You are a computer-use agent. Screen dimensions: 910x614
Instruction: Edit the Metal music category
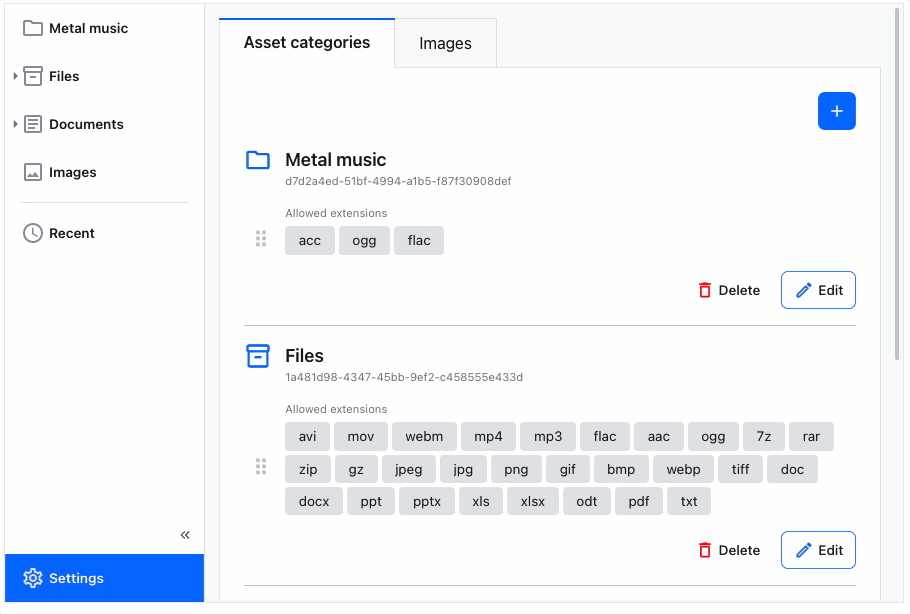(x=818, y=290)
